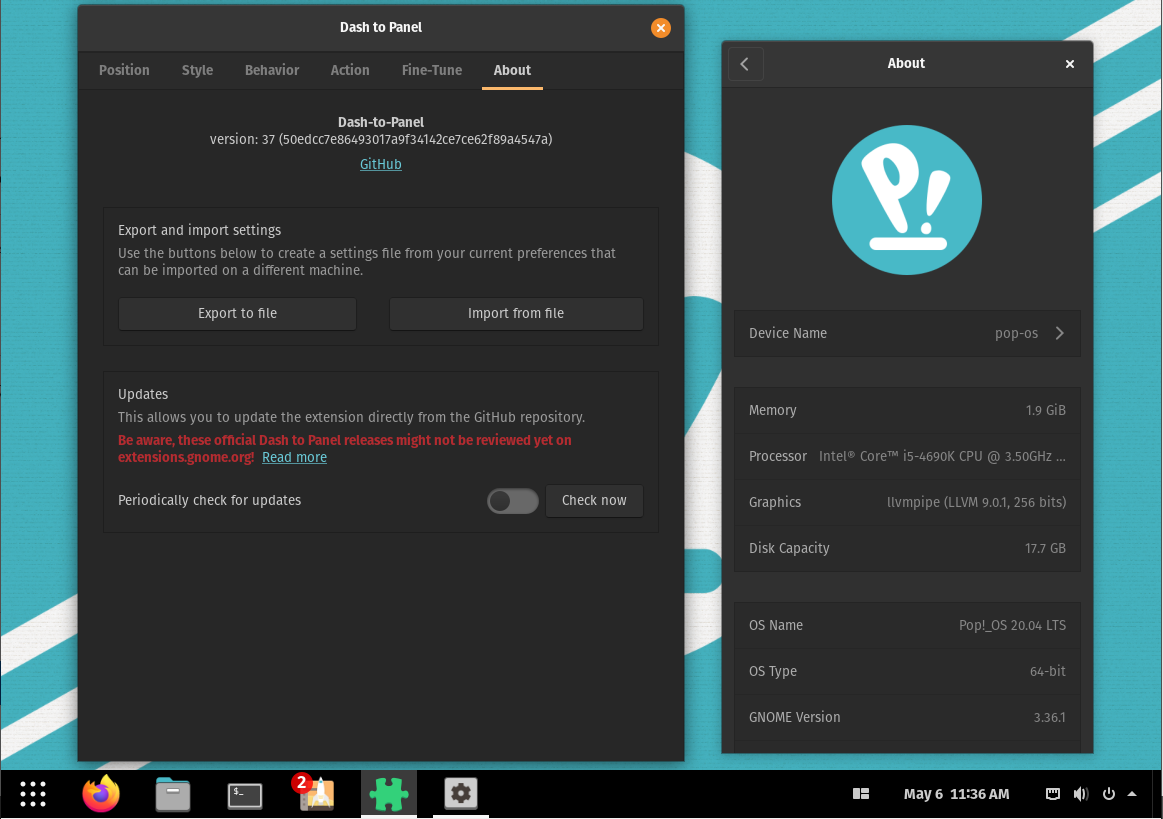The image size is (1163, 819).
Task: Launch the Terminal from taskbar
Action: pyautogui.click(x=245, y=795)
